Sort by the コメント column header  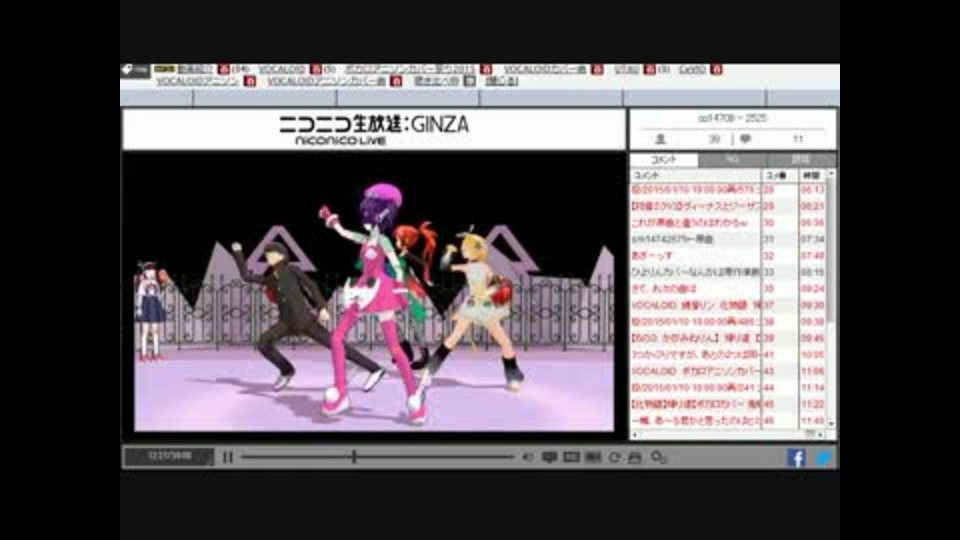coord(696,176)
